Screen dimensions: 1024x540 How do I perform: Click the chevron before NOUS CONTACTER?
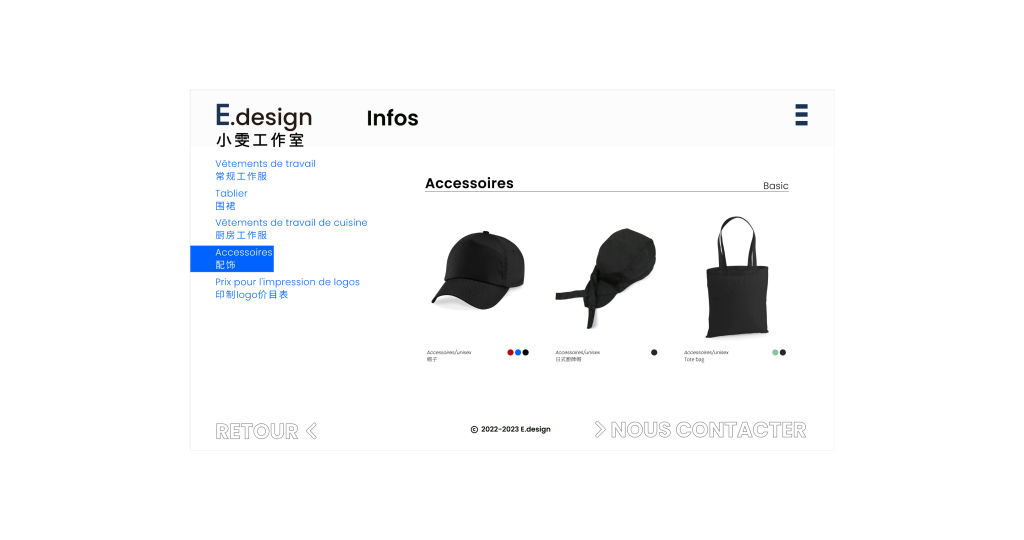click(600, 430)
